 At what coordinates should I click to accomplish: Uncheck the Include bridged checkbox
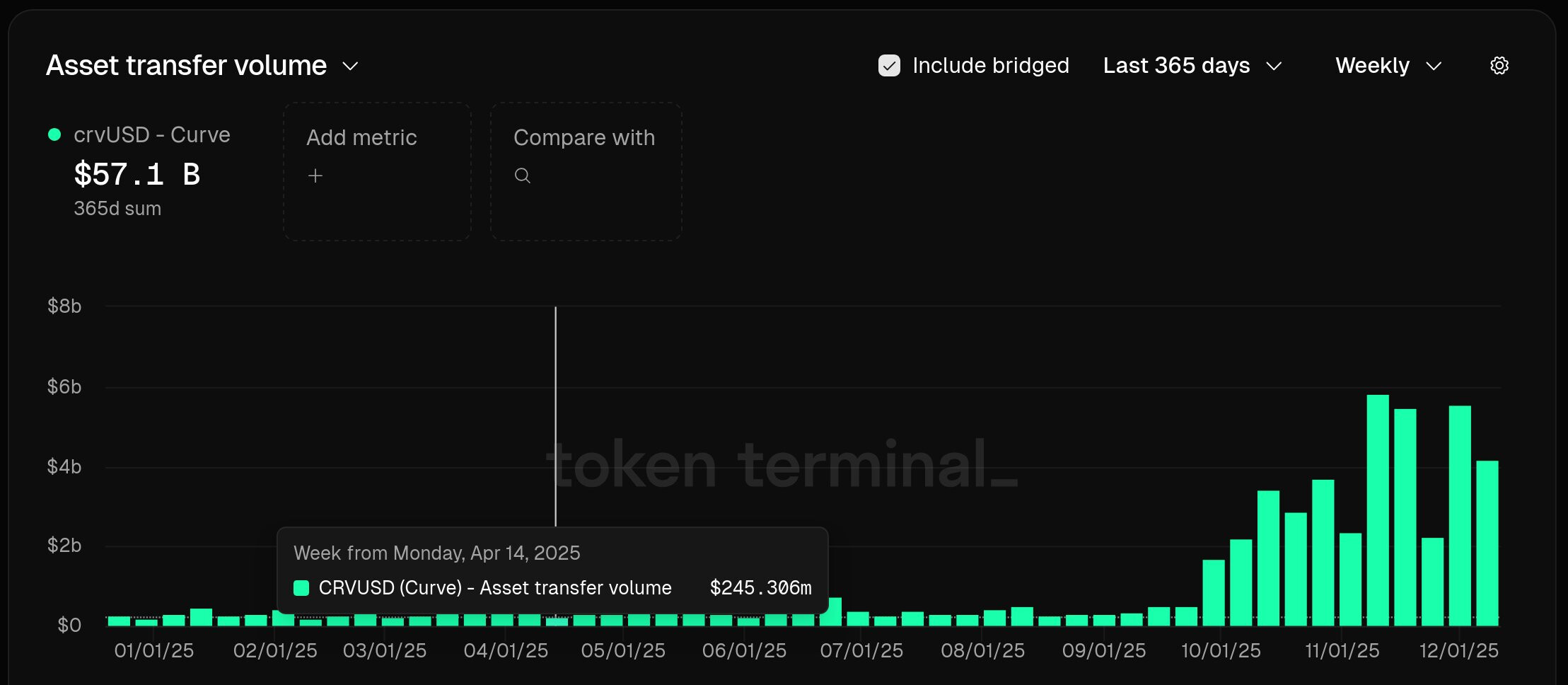click(x=889, y=66)
